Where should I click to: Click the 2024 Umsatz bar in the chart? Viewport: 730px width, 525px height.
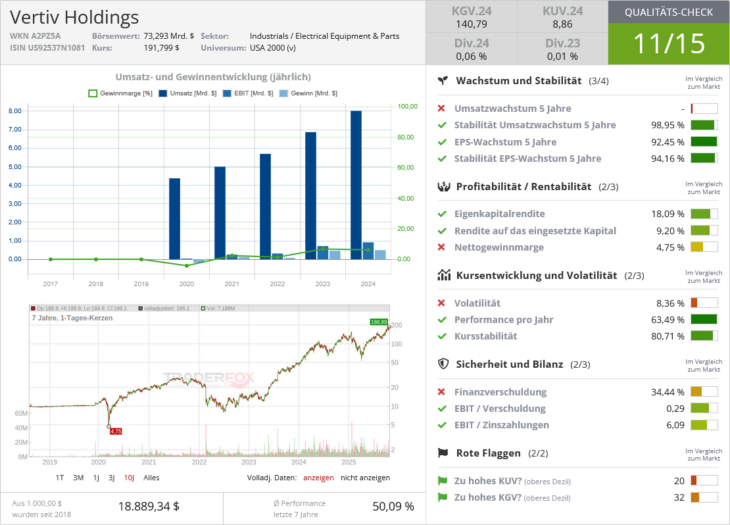tap(356, 185)
